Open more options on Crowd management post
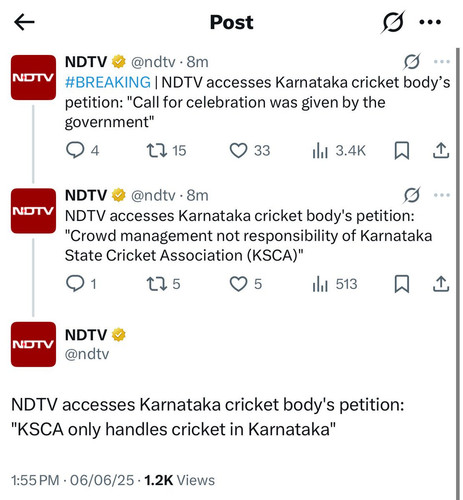 point(442,195)
